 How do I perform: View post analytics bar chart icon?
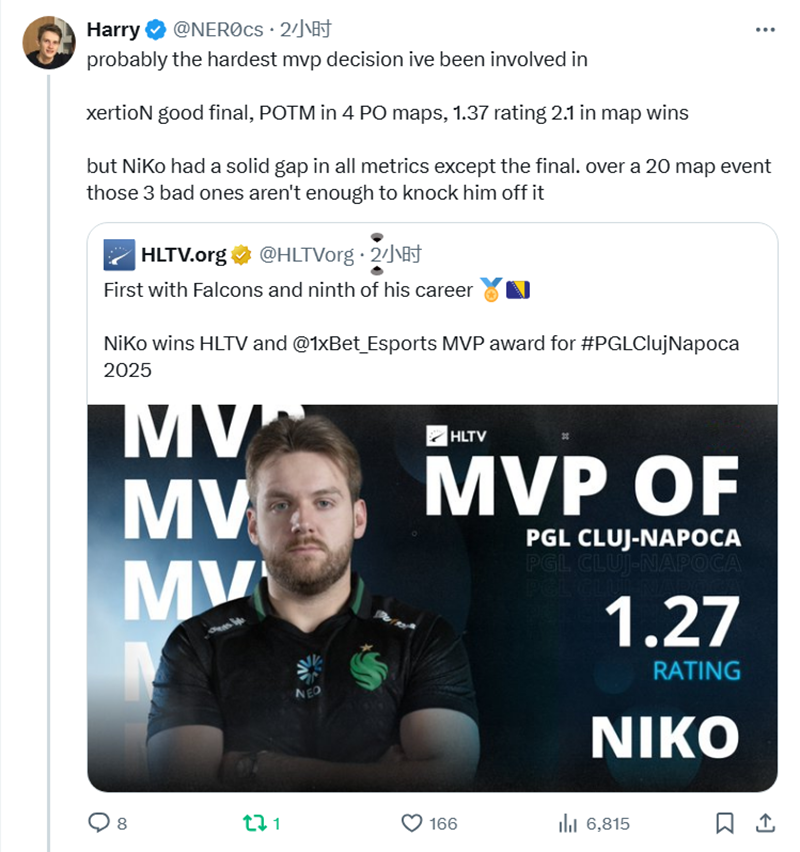point(568,823)
